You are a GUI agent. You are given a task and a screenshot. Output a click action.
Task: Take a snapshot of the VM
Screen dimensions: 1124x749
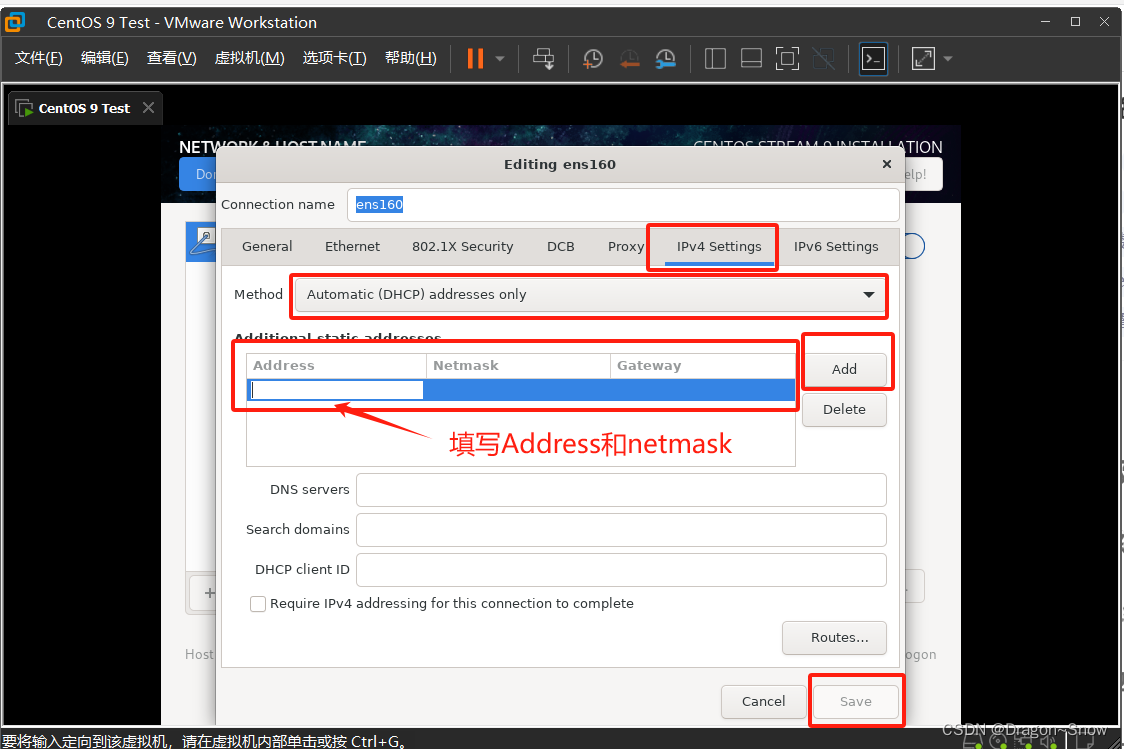pos(593,59)
